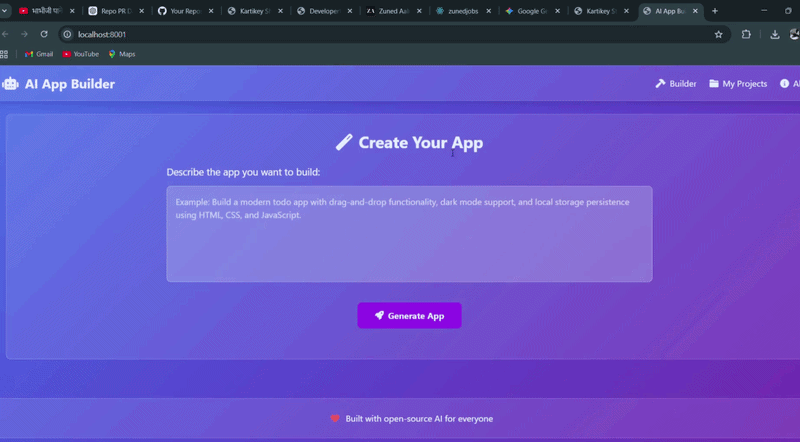800x442 pixels.
Task: Open a new tab with the plus icon
Action: coord(715,11)
